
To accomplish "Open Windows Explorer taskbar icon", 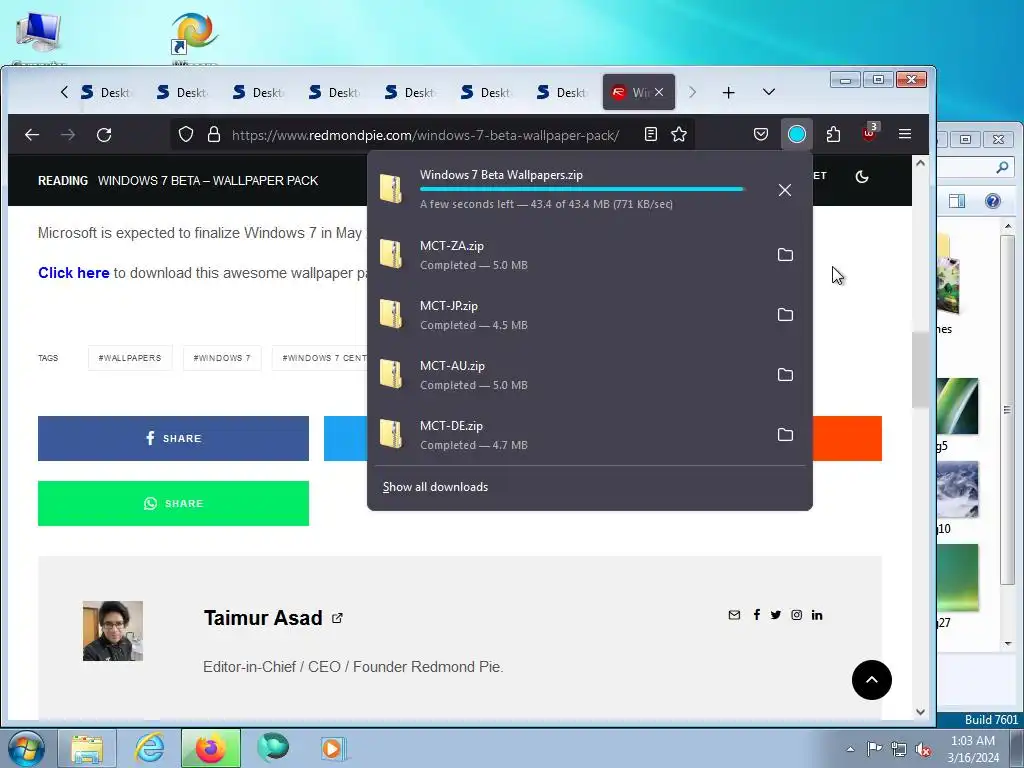I will pyautogui.click(x=88, y=748).
